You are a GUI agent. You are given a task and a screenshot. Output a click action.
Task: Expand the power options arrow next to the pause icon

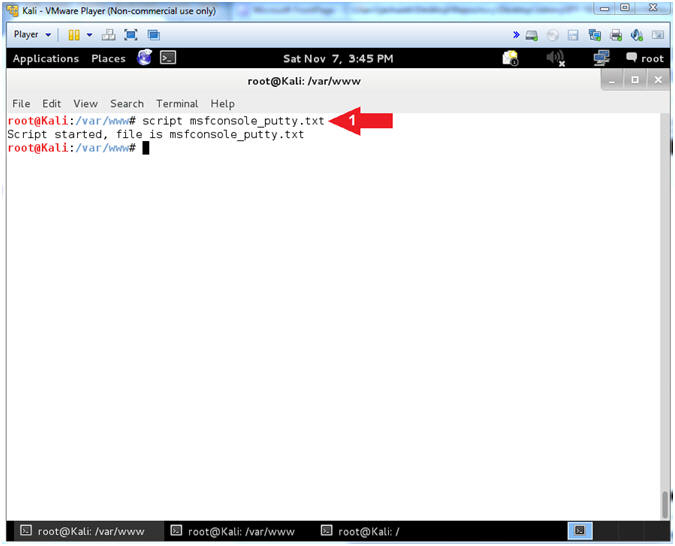[x=90, y=35]
